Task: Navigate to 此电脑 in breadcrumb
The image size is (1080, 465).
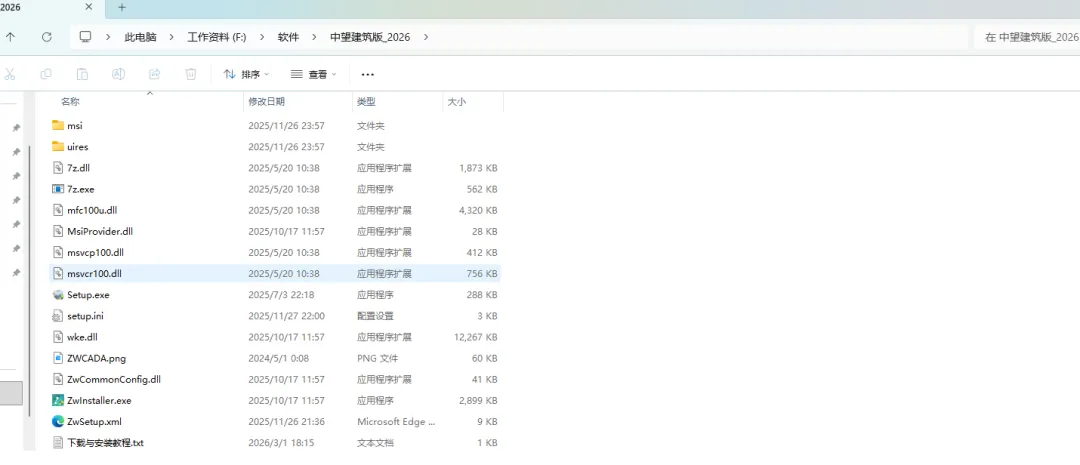Action: (x=141, y=37)
